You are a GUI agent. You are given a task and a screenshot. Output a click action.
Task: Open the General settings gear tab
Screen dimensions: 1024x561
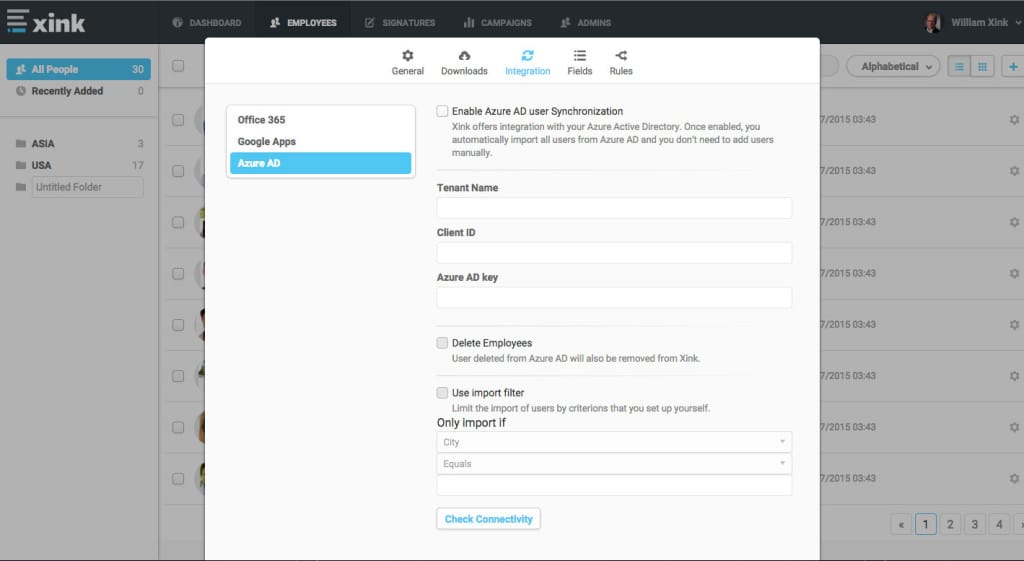pyautogui.click(x=408, y=63)
